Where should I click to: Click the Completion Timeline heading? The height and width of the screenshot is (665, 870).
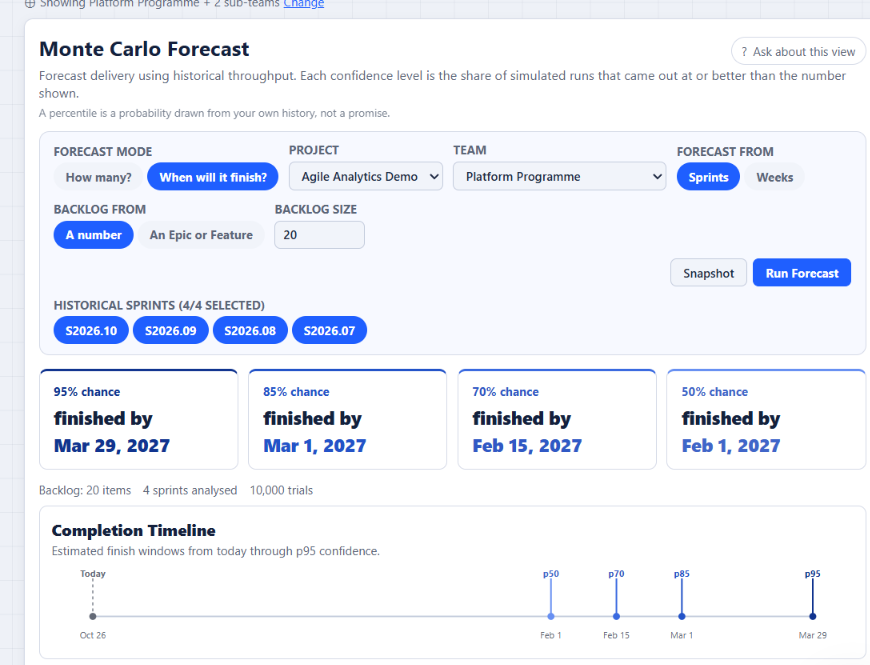point(133,531)
